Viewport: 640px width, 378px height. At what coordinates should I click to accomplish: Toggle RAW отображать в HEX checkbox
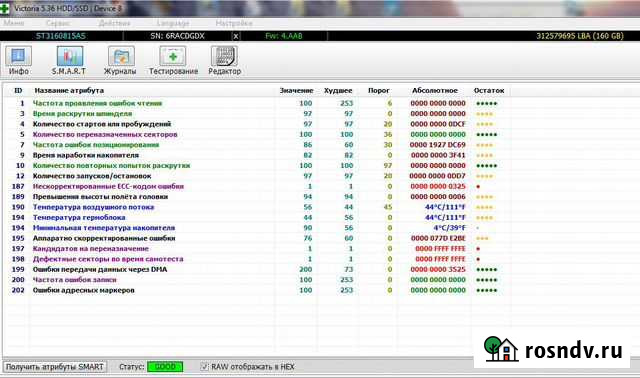tap(204, 367)
